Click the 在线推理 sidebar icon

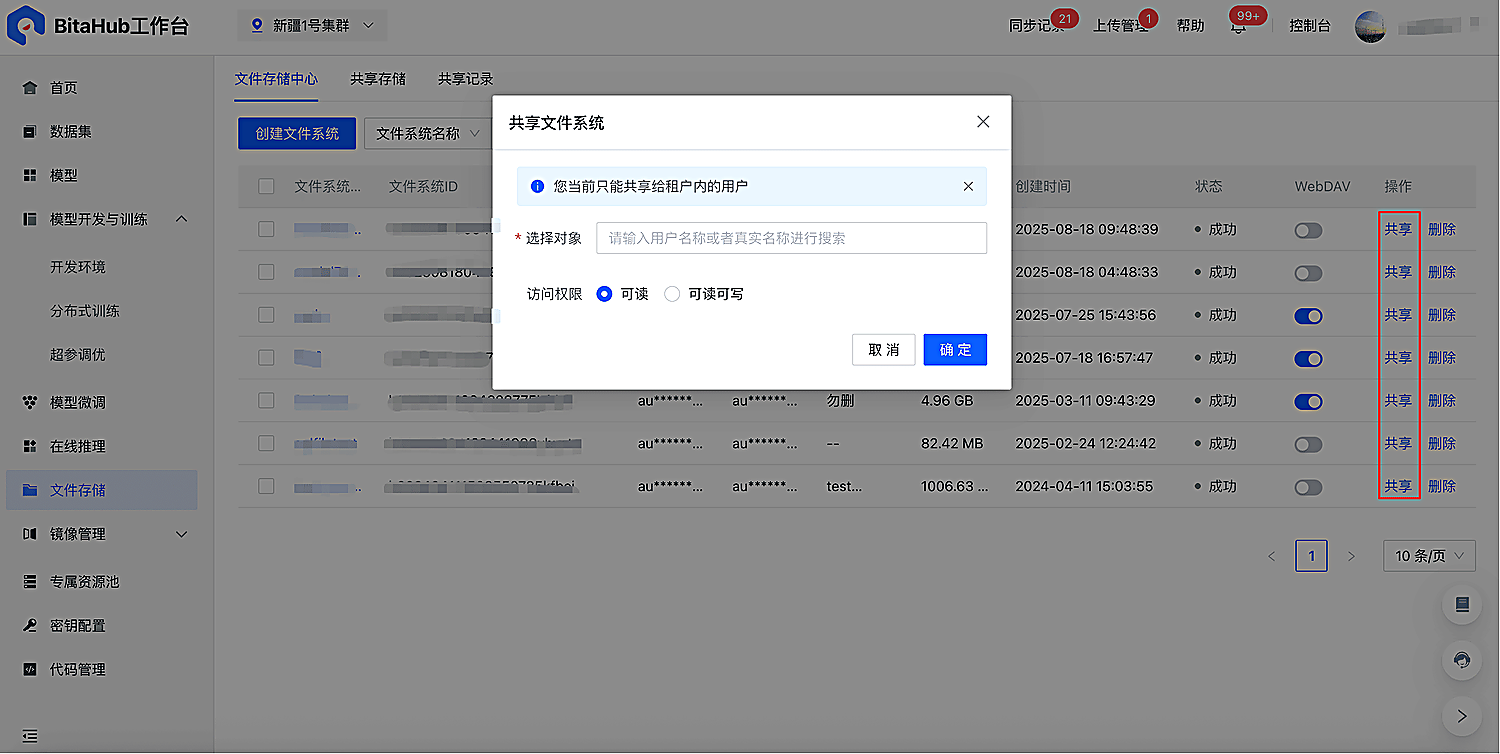point(30,447)
